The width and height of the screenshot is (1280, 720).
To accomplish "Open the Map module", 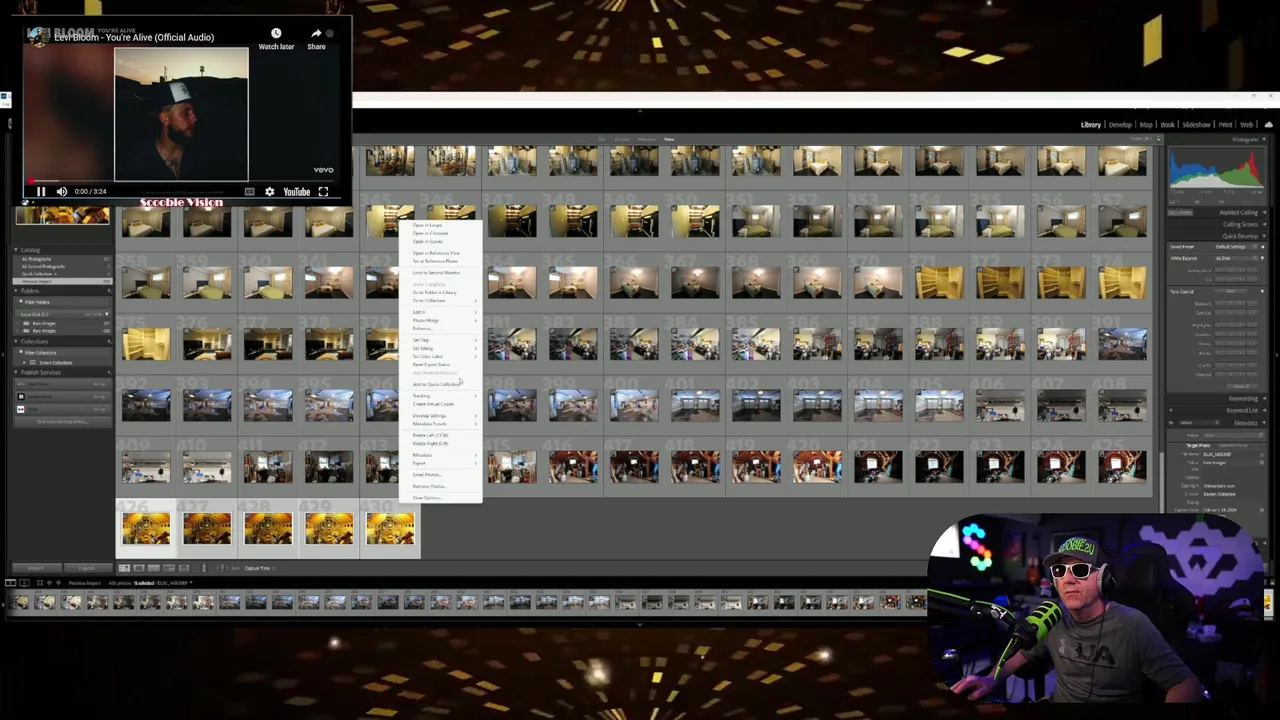I will pyautogui.click(x=1146, y=125).
